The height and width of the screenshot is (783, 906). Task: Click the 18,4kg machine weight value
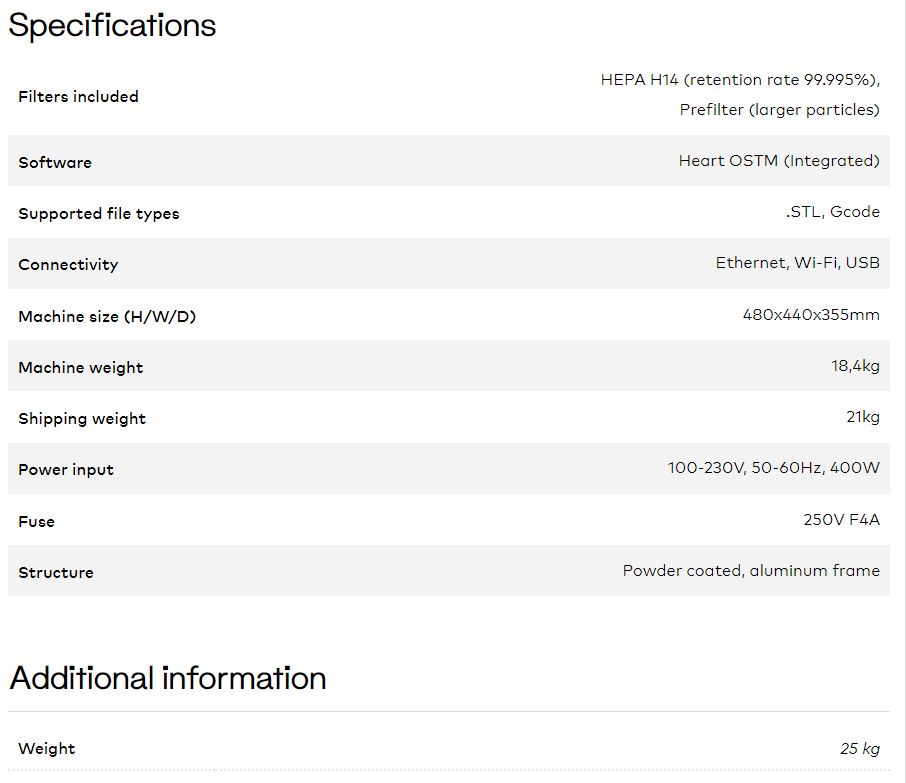point(855,366)
